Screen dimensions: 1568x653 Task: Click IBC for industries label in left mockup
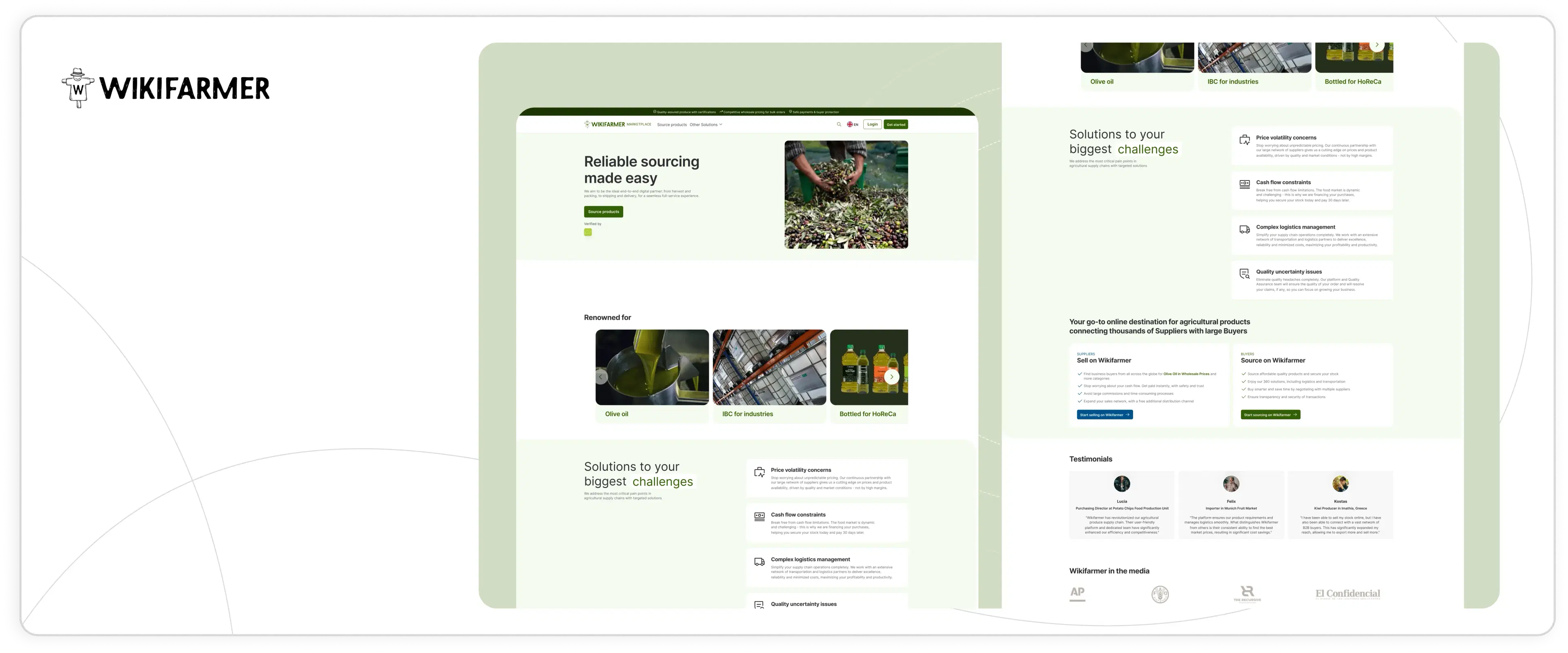click(x=748, y=414)
